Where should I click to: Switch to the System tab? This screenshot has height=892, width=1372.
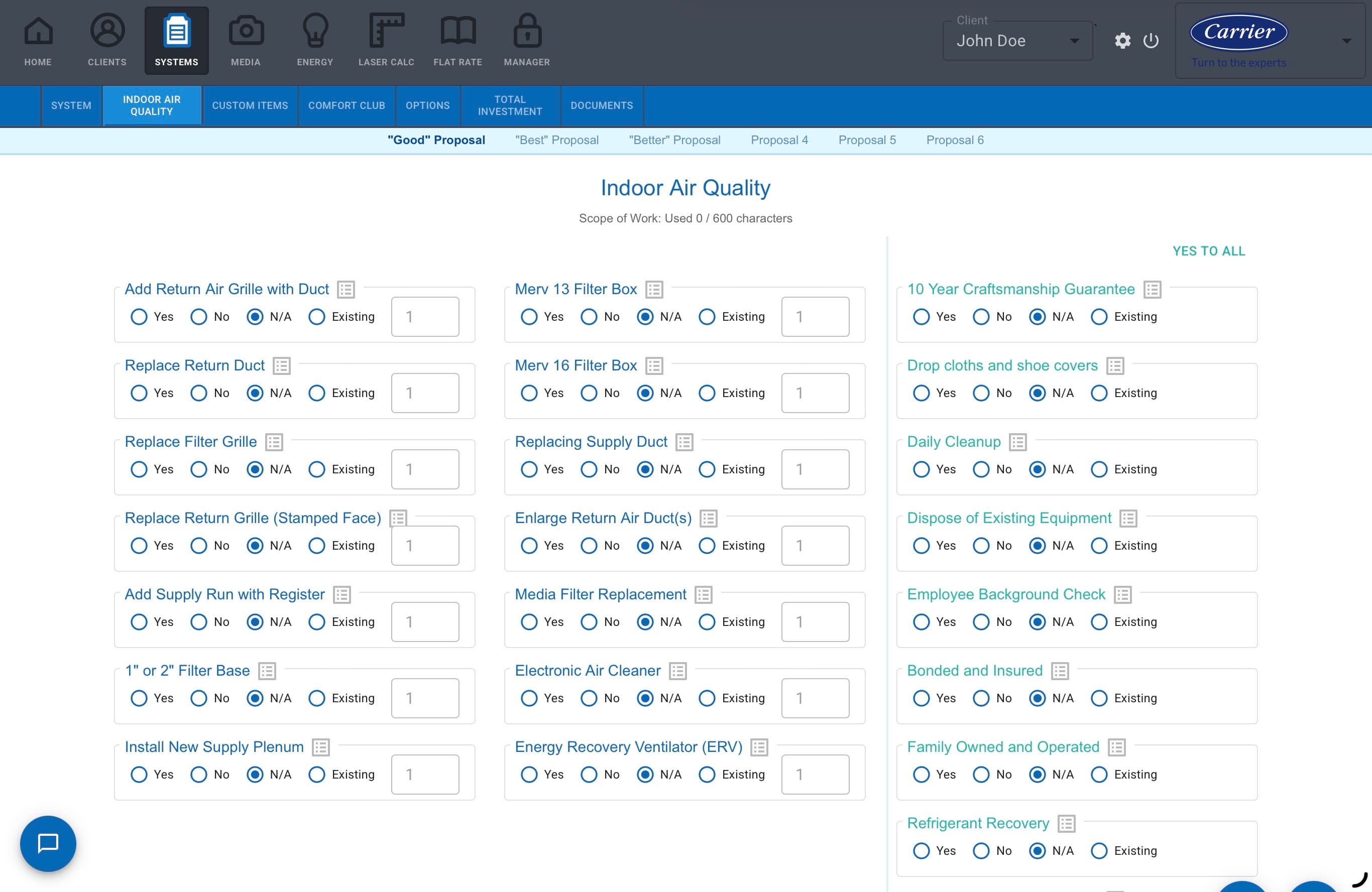coord(71,105)
